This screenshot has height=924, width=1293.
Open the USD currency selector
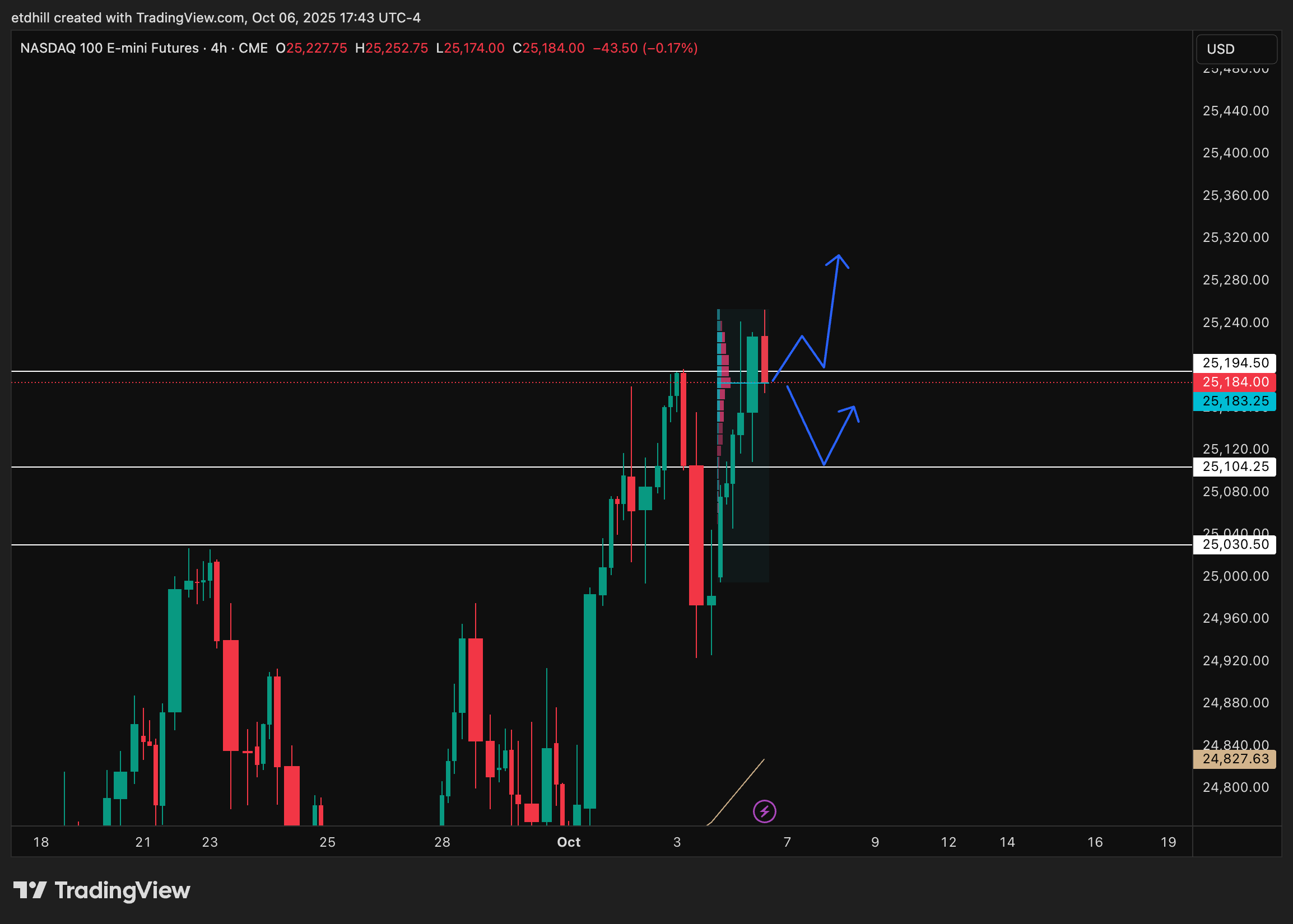pyautogui.click(x=1236, y=49)
